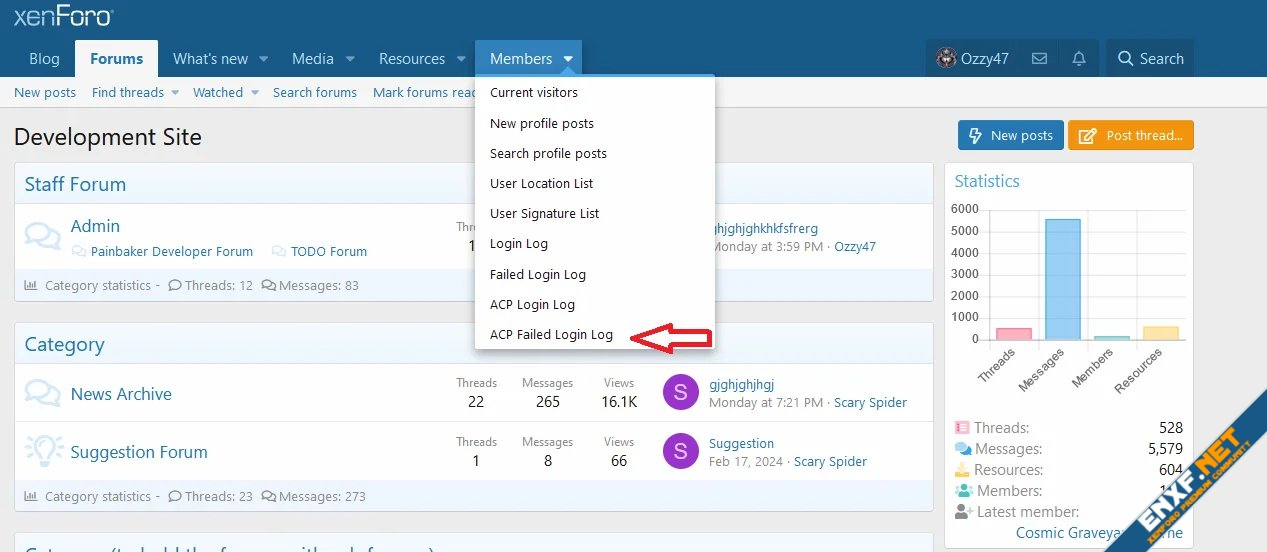Click the purple S avatar beside gjghjghjhgj

680,393
